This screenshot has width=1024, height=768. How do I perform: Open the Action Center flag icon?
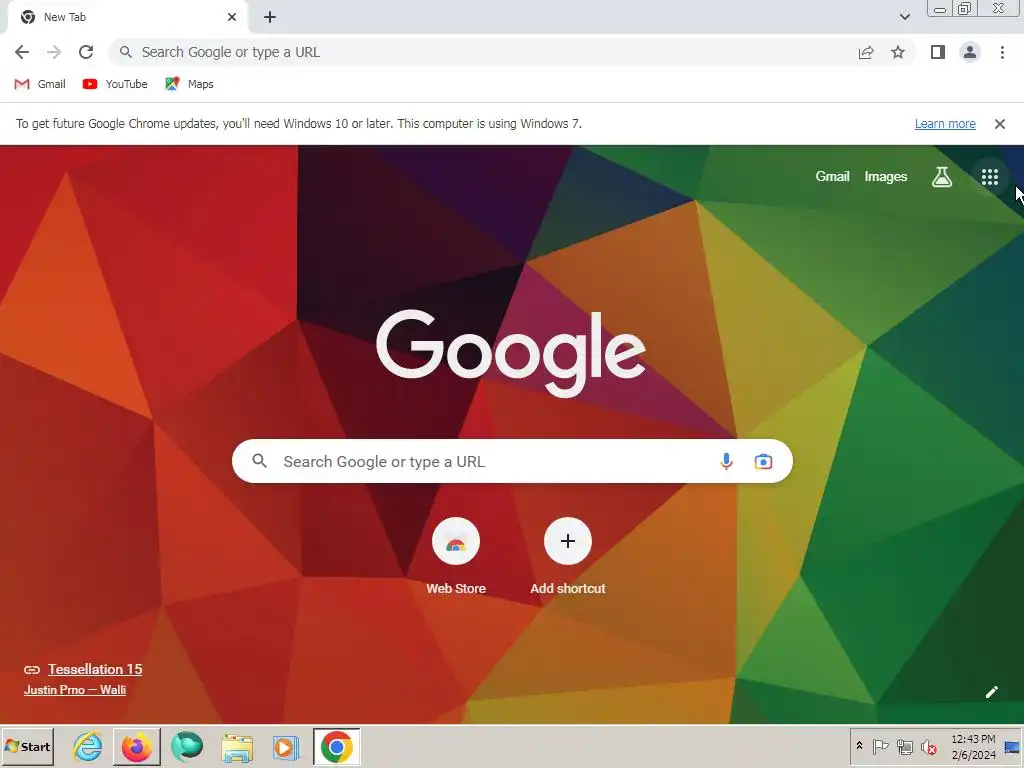880,746
